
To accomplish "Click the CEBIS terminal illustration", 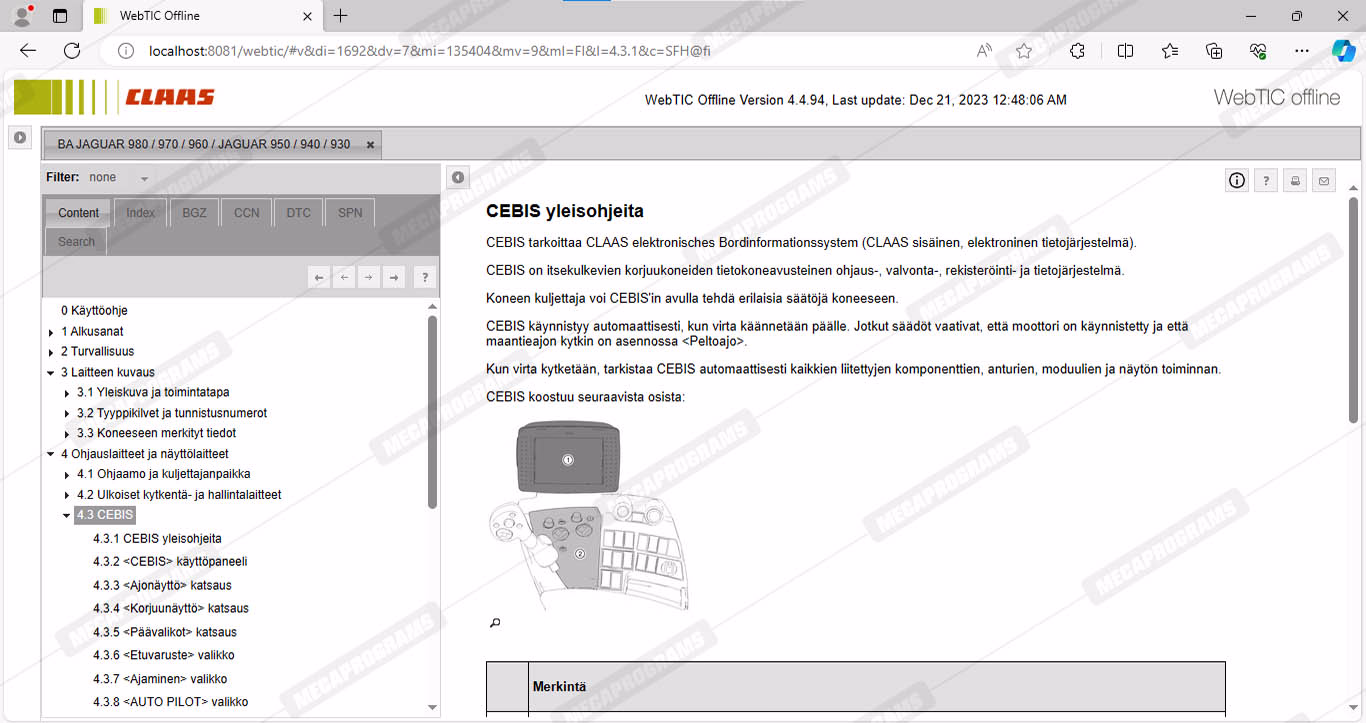I will pyautogui.click(x=588, y=515).
